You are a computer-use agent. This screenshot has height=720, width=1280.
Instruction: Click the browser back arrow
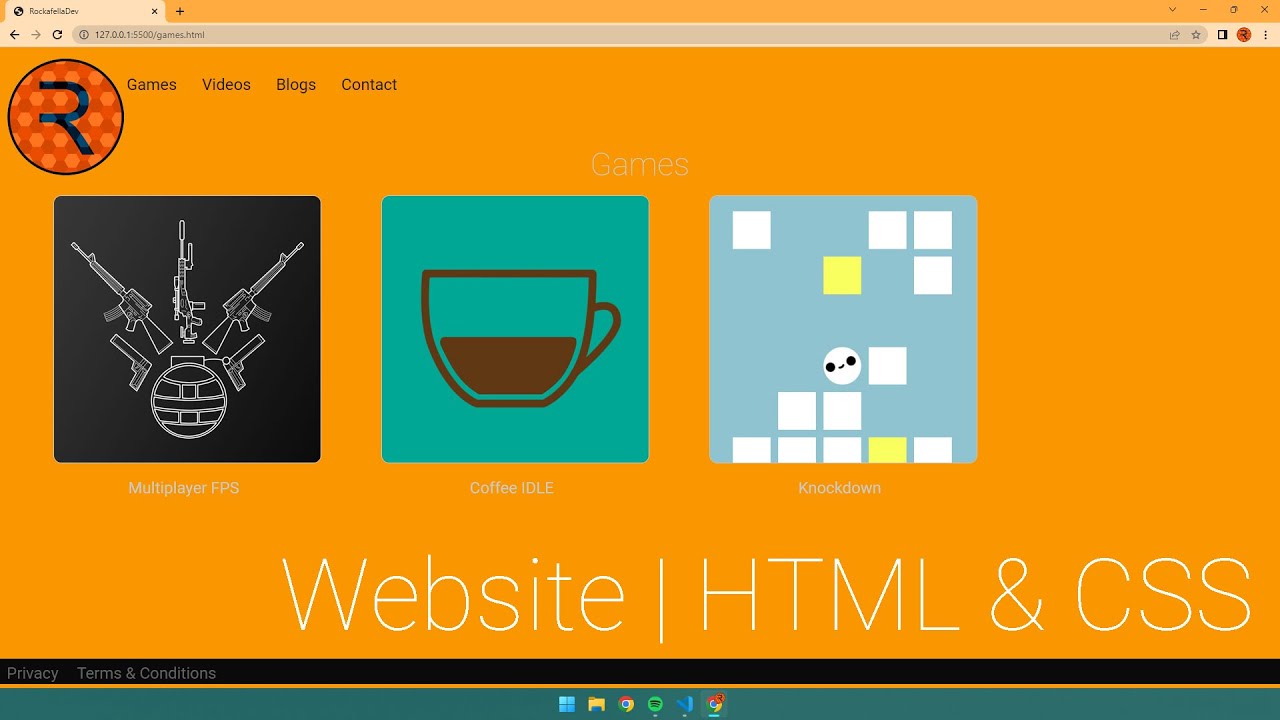point(14,34)
